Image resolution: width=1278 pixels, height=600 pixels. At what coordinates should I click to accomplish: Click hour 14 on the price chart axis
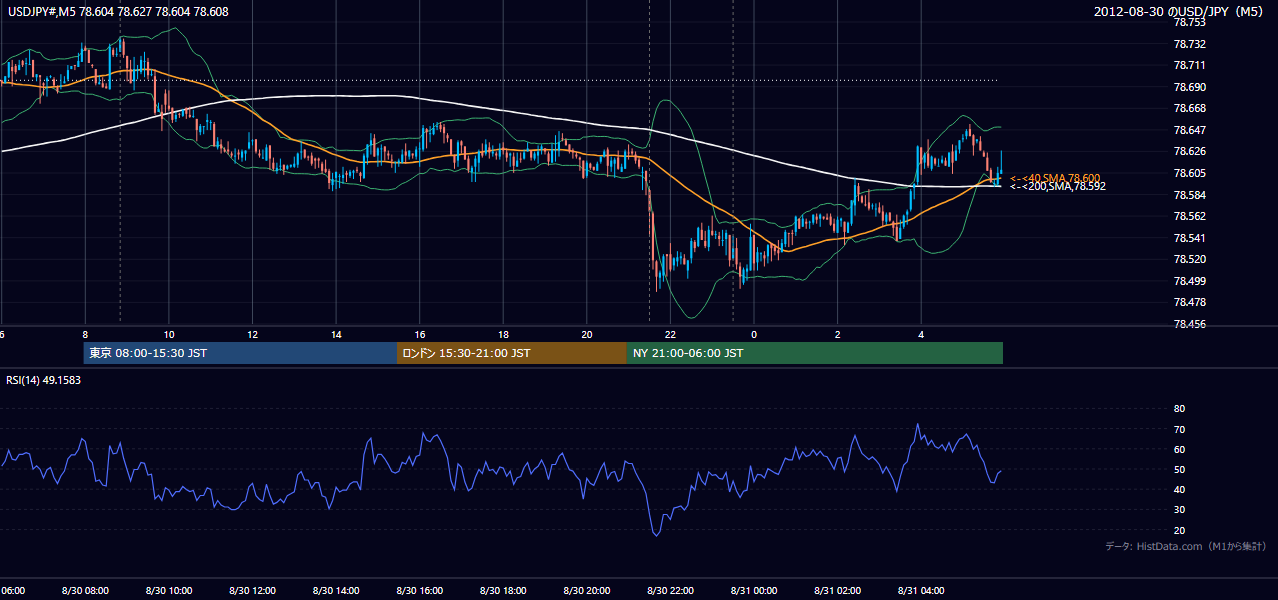point(336,335)
